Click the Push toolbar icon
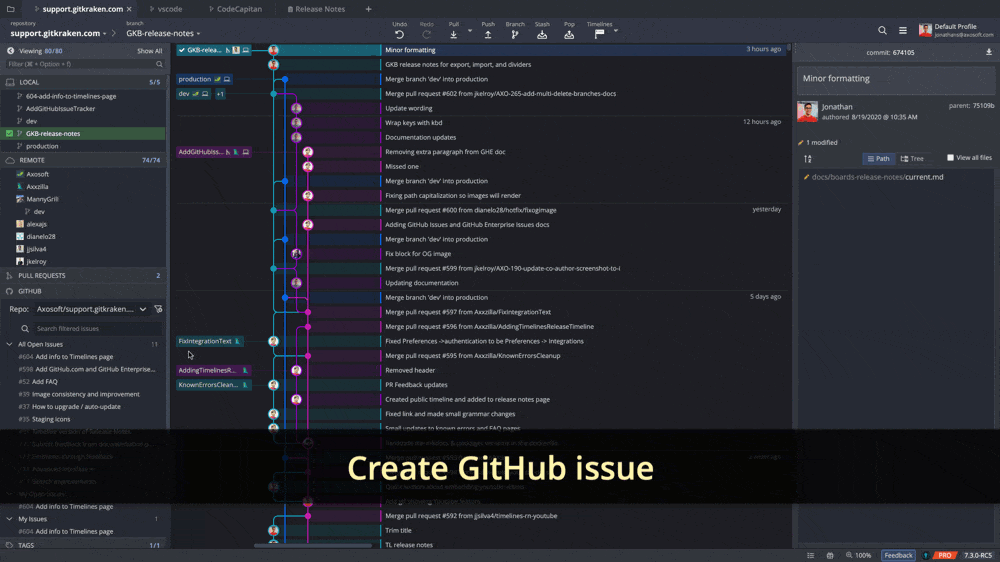1000x562 pixels. pos(488,34)
